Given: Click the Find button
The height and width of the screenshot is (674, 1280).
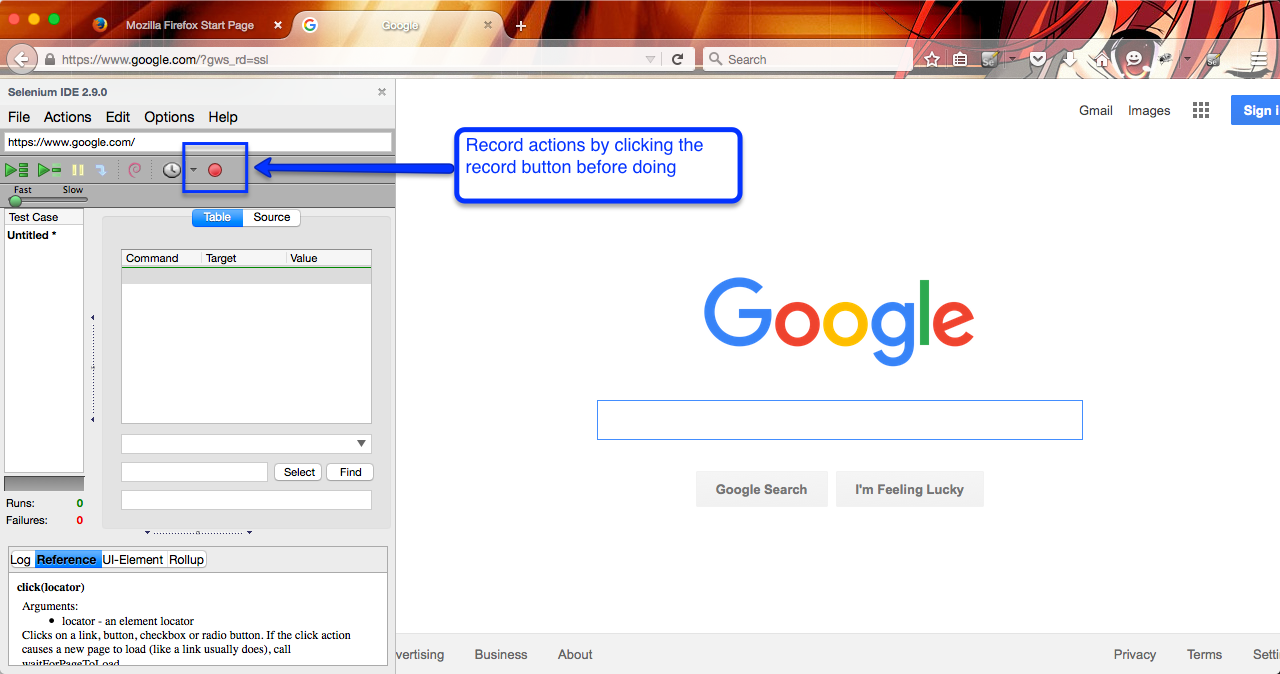Looking at the screenshot, I should 350,472.
